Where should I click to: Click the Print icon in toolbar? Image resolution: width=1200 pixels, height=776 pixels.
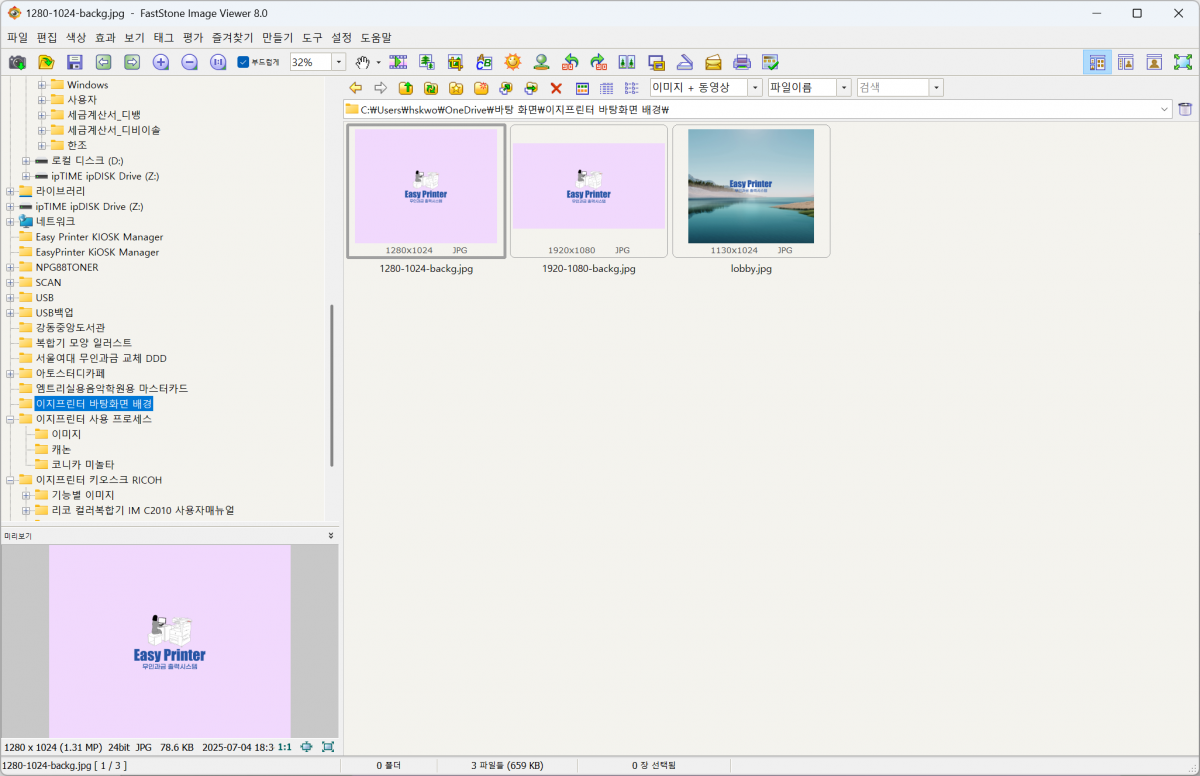coord(741,62)
